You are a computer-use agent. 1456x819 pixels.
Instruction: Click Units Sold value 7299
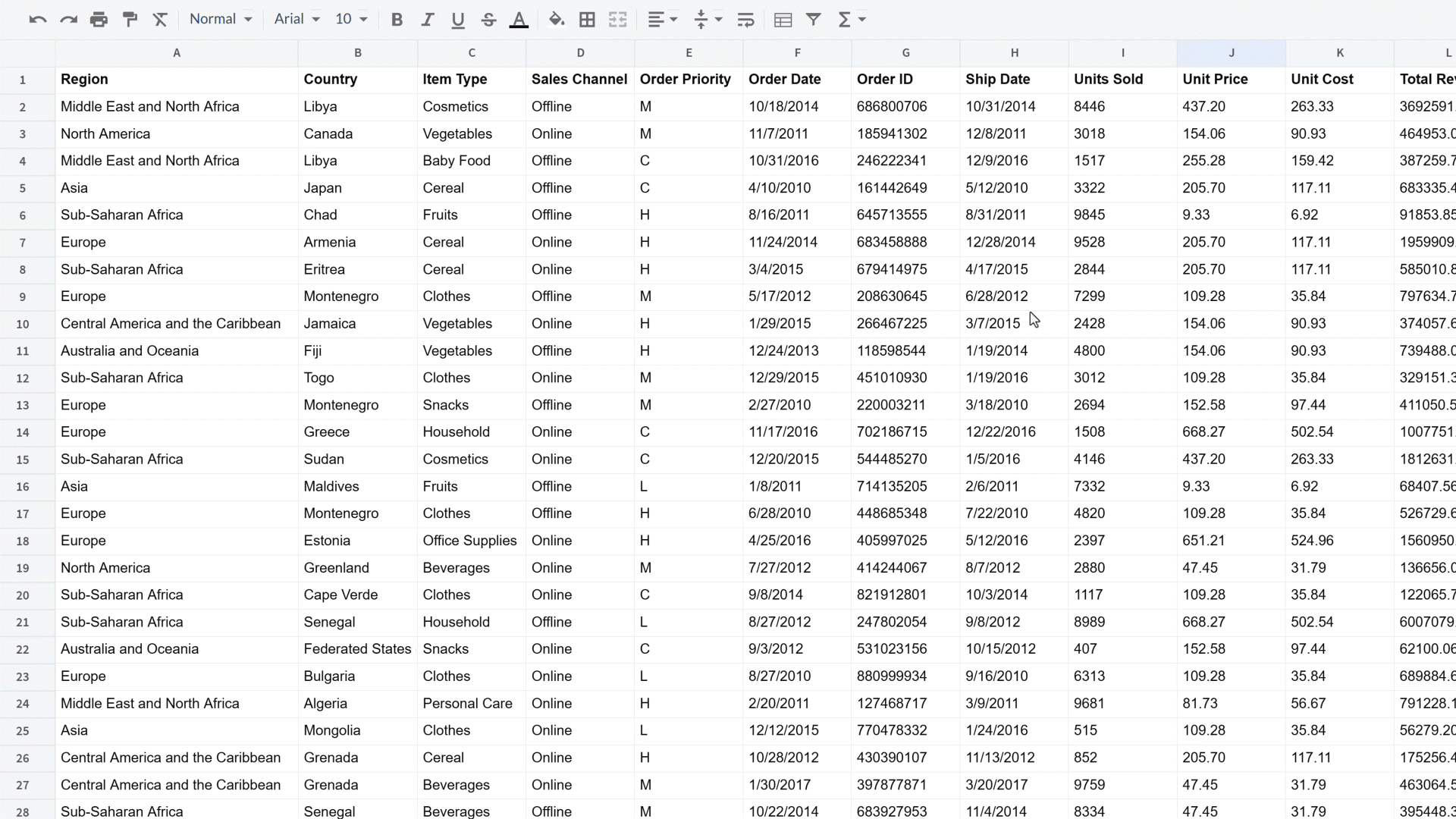1123,297
